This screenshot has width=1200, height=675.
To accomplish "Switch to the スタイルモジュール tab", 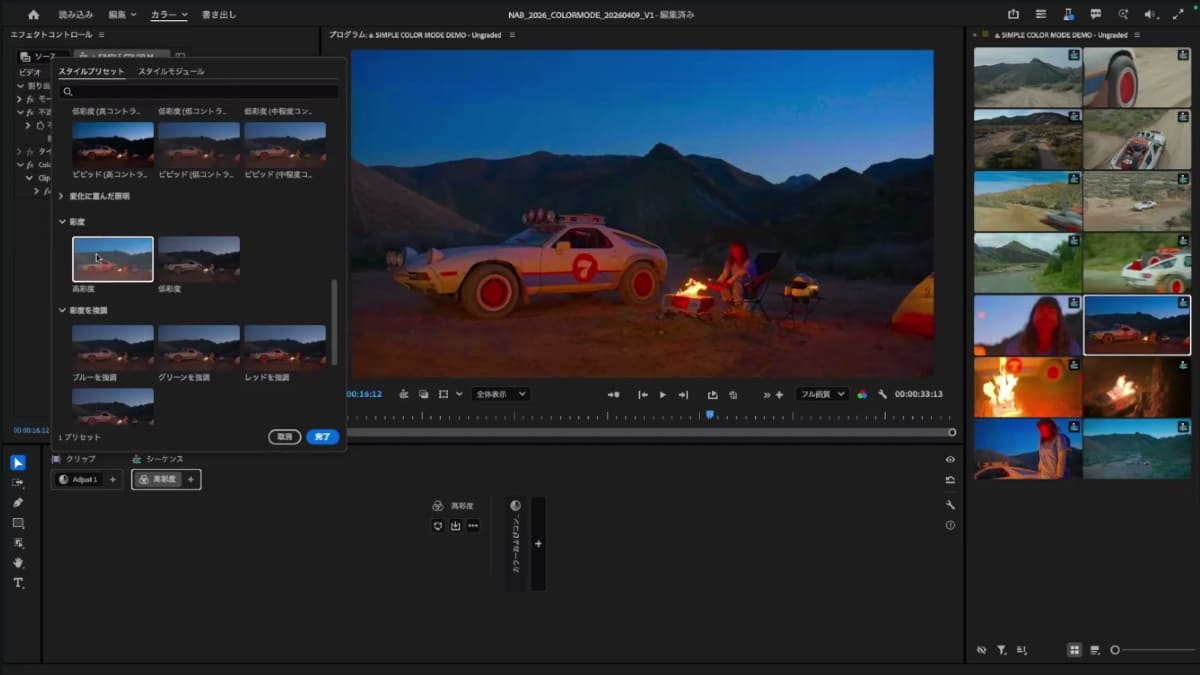I will tap(171, 72).
